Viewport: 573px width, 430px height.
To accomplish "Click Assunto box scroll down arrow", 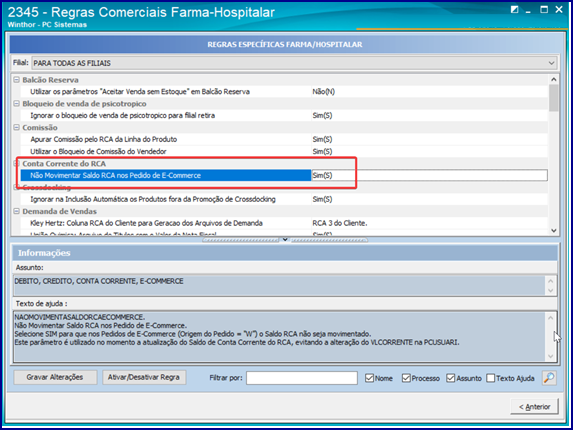I will click(x=551, y=291).
